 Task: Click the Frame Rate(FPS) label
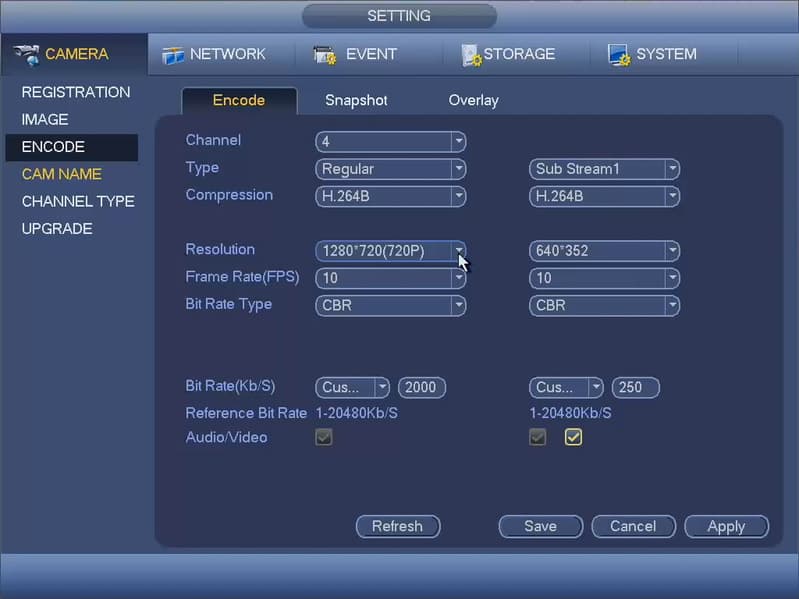pos(243,277)
